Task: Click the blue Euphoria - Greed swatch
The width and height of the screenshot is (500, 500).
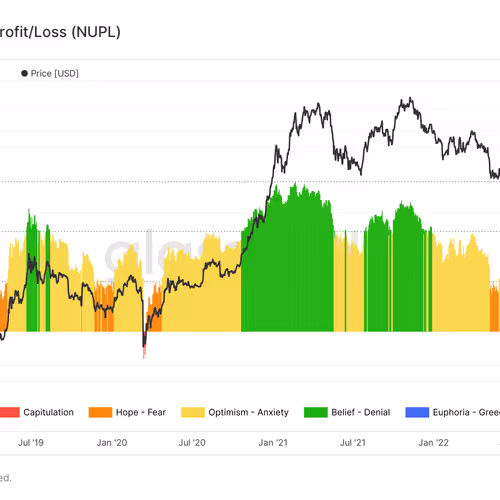Action: [x=417, y=412]
